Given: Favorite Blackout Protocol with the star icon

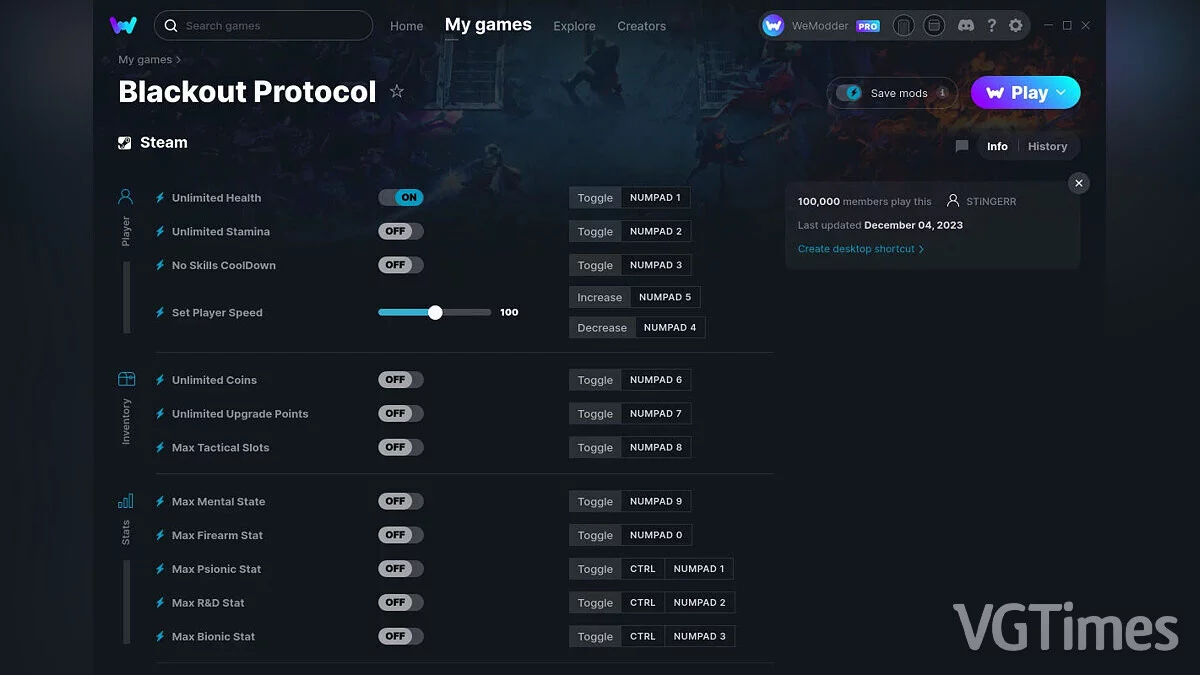Looking at the screenshot, I should 397,92.
